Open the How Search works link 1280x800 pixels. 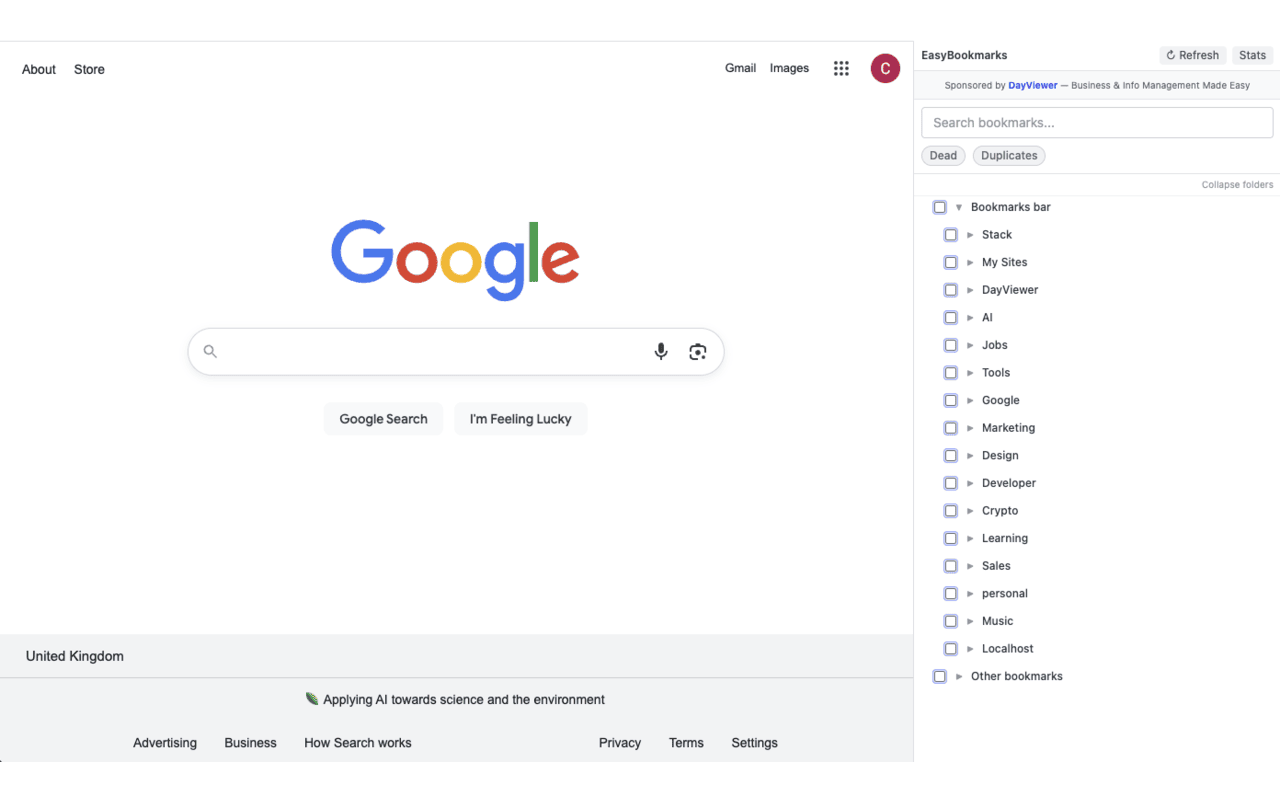[x=358, y=743]
